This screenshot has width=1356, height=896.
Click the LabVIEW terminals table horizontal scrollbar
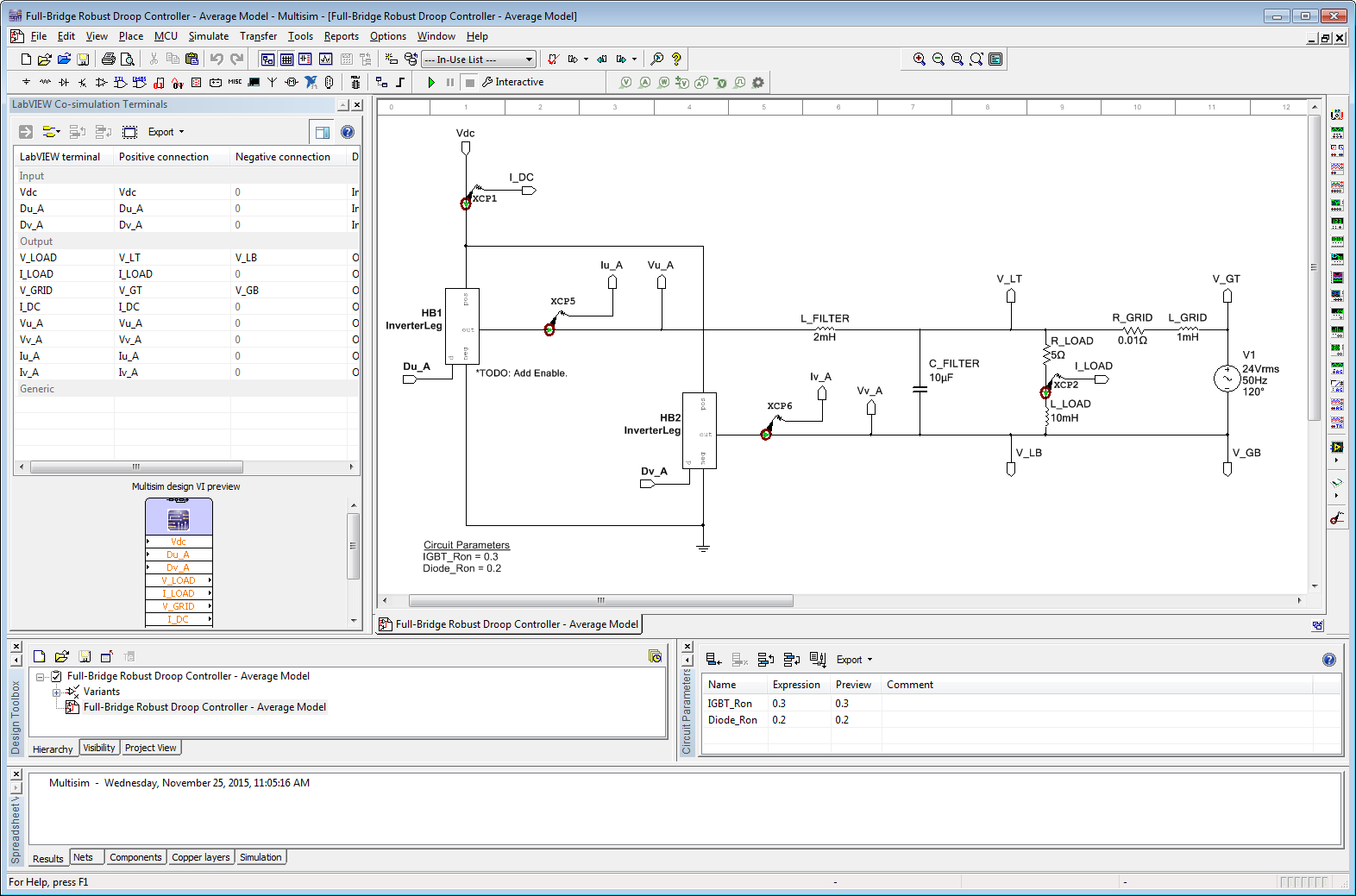[136, 467]
